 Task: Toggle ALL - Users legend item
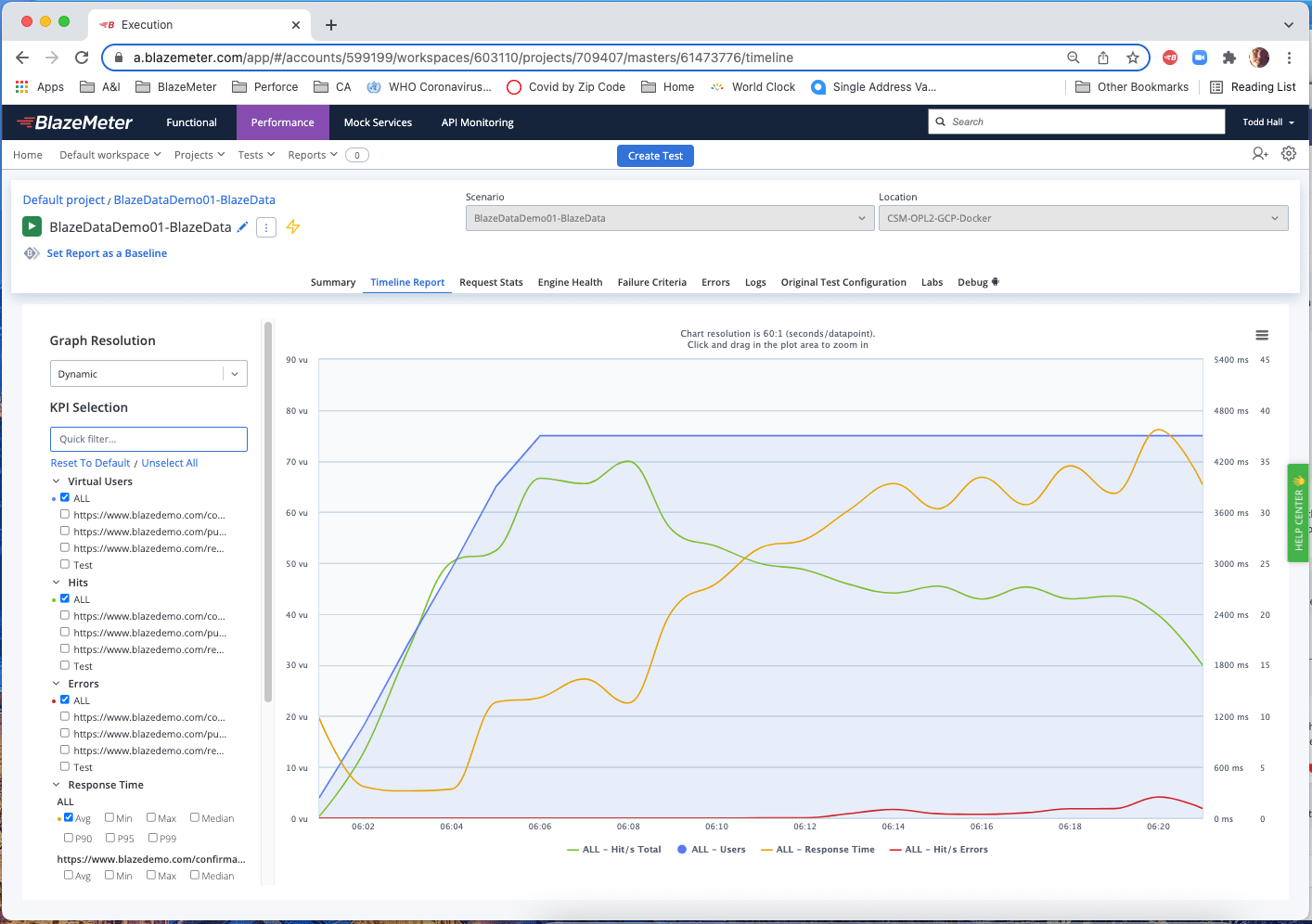tap(712, 849)
